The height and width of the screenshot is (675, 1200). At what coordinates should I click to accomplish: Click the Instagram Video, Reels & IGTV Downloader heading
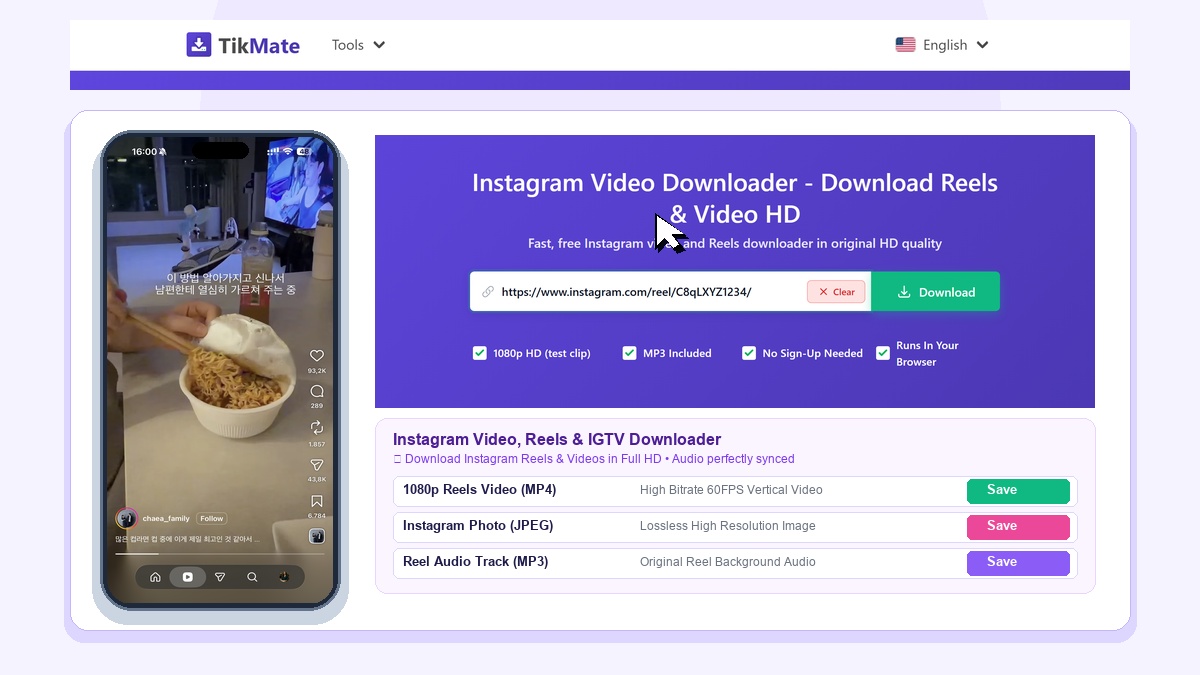[x=557, y=439]
